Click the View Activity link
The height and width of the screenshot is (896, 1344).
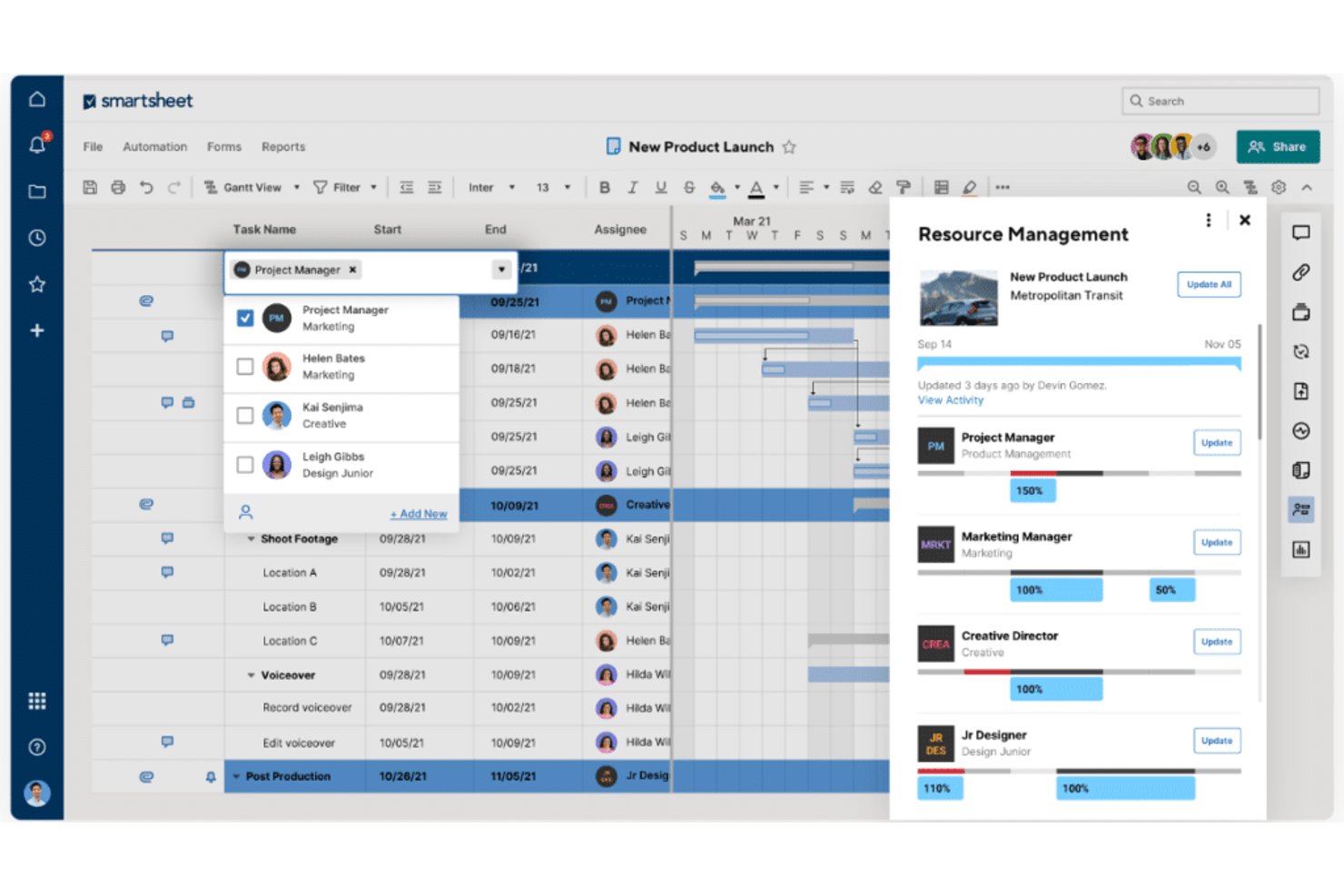tap(950, 400)
